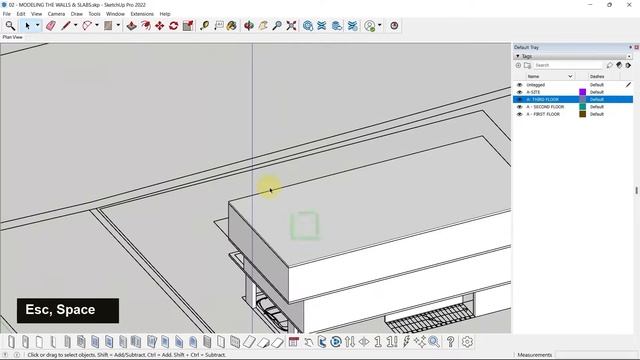Select the Pan hand tool
This screenshot has height=360, width=640.
coord(263,26)
